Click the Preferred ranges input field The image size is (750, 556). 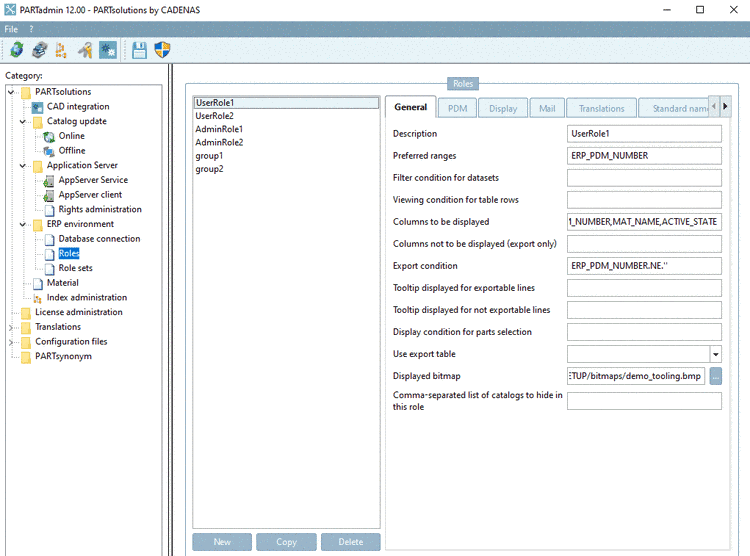tap(644, 156)
